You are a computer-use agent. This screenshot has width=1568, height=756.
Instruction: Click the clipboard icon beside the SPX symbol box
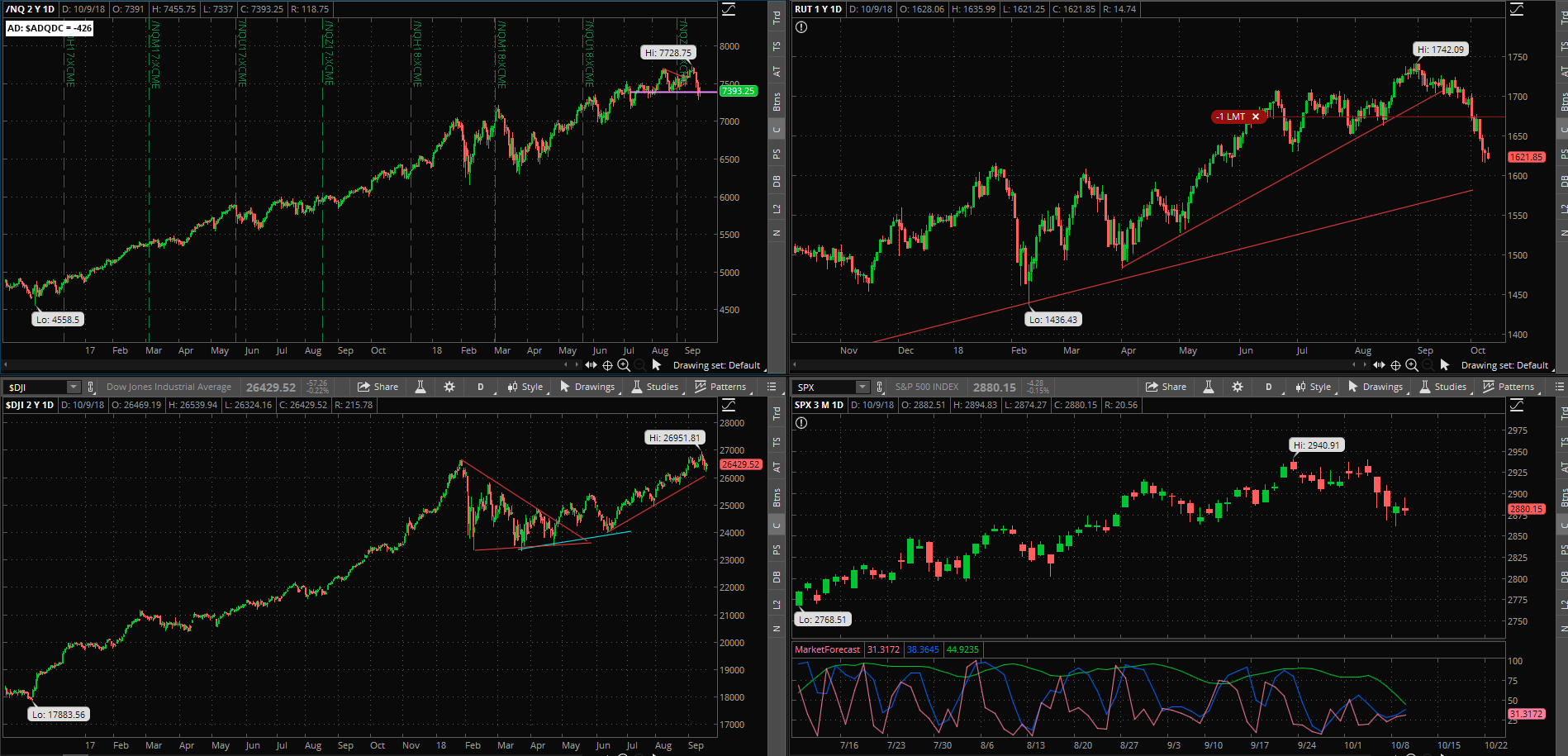(x=880, y=387)
